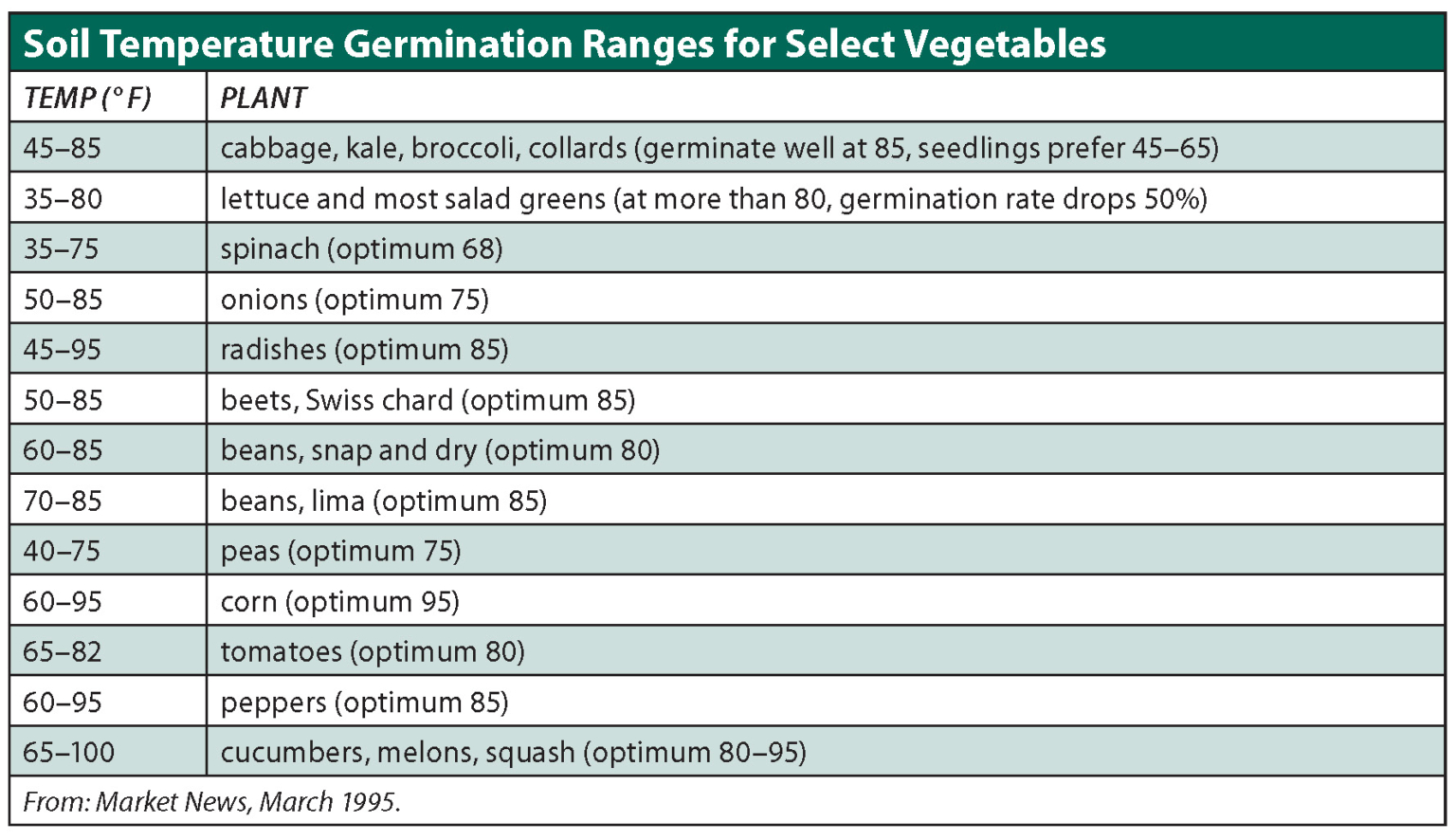Click the cabbage, kale, broccoli, collards row
The width and height of the screenshot is (1456, 840).
[x=719, y=148]
